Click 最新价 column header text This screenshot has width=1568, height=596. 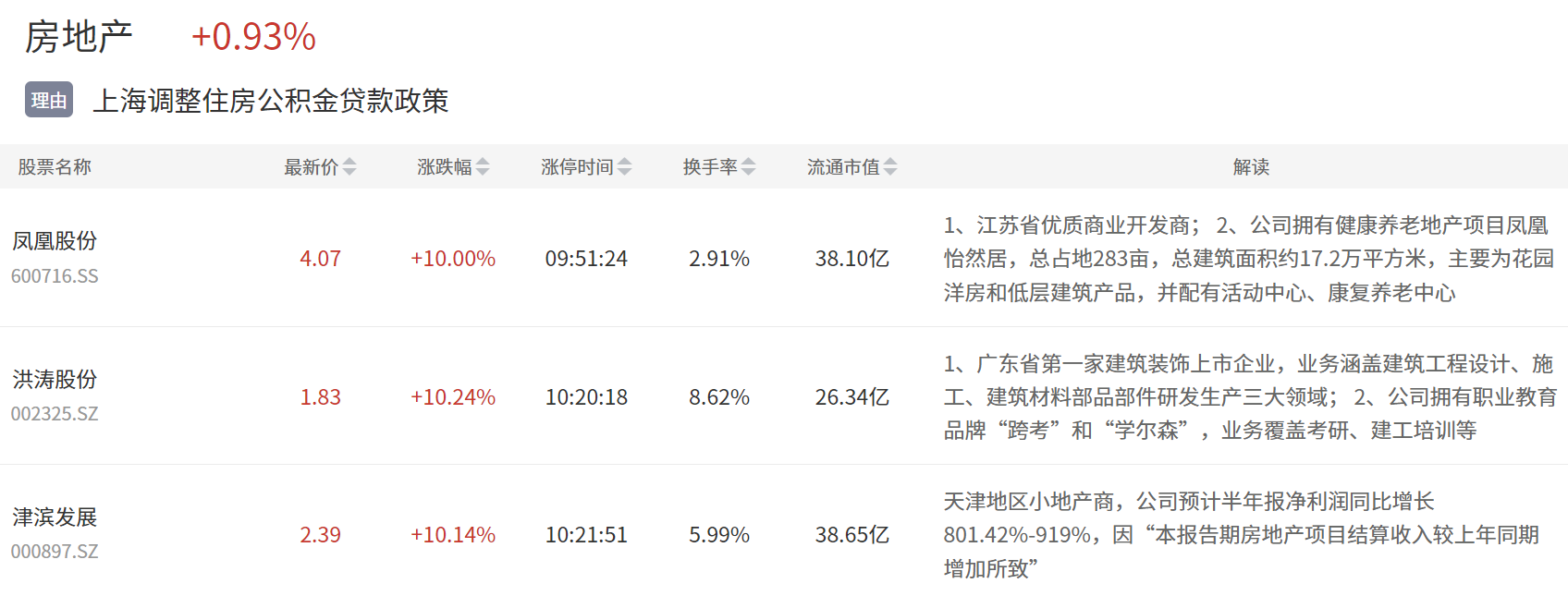point(311,167)
